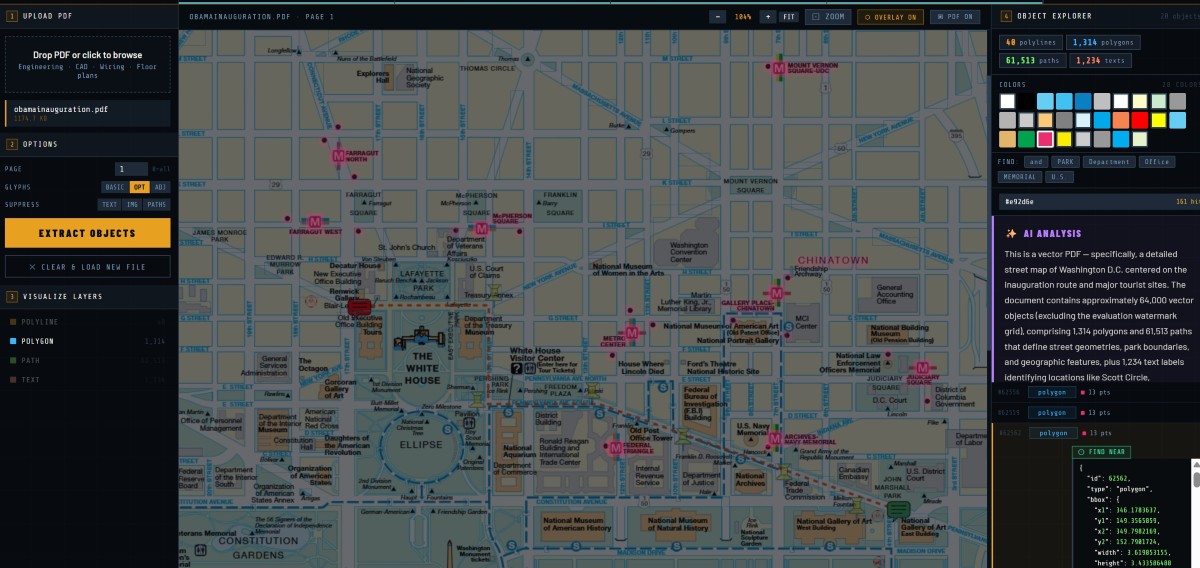Click the PARK find keyword chip

[1065, 161]
